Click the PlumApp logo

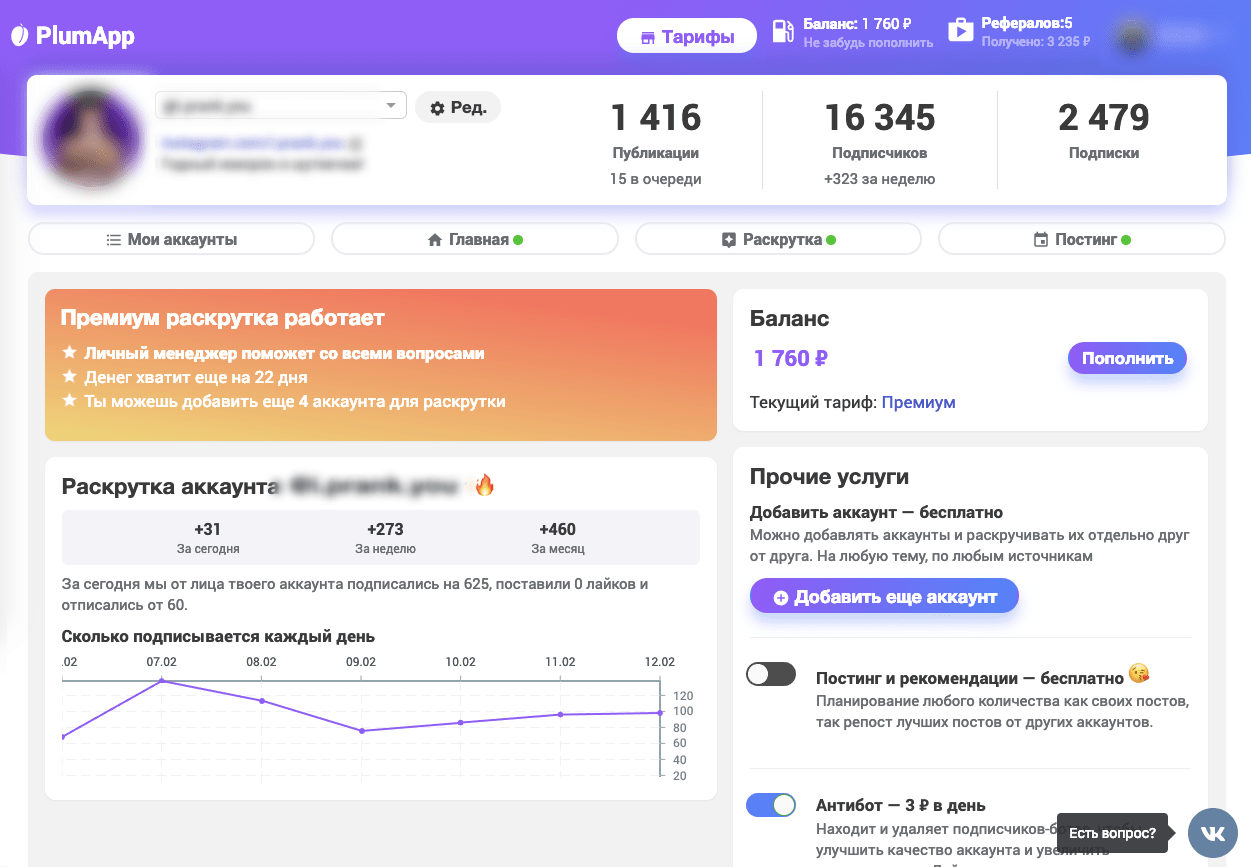pos(72,36)
